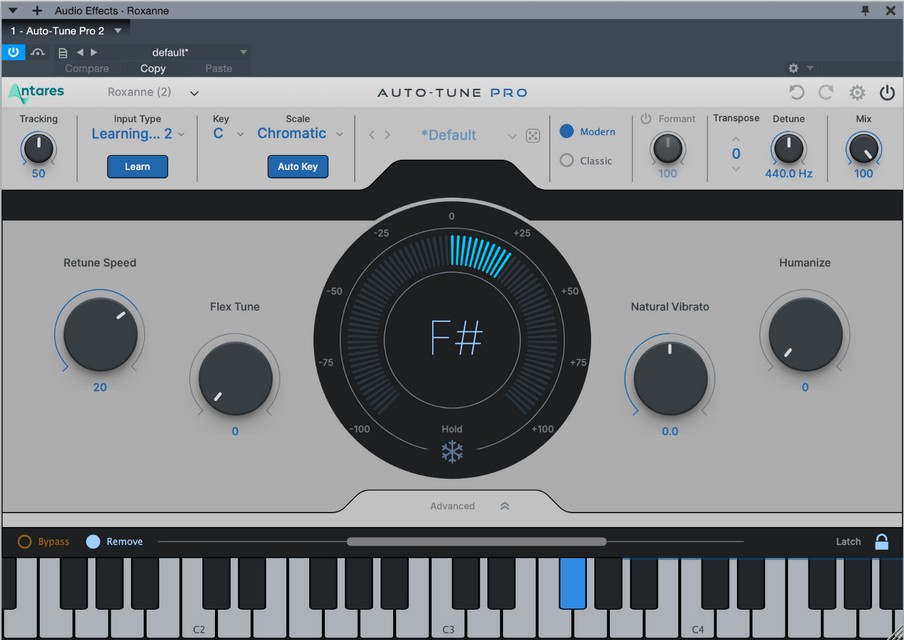Screen dimensions: 904x640
Task: Toggle the Formant power icon
Action: click(646, 118)
